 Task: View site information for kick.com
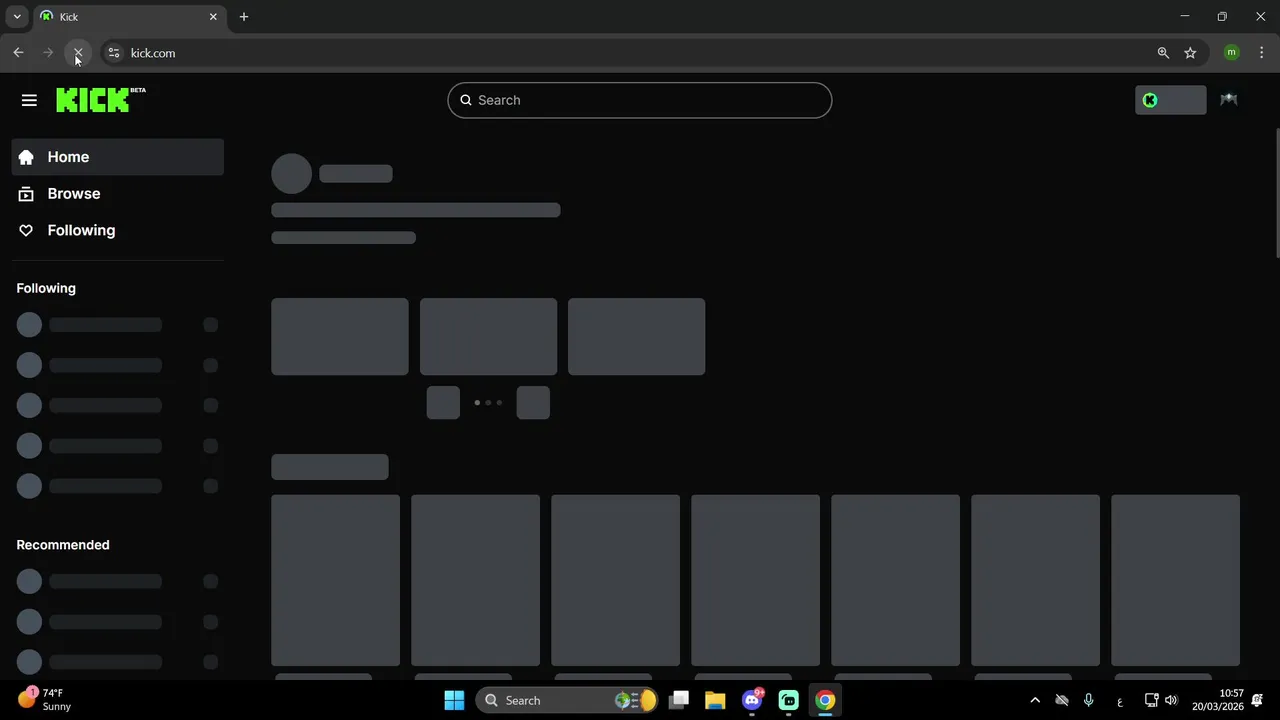(x=114, y=53)
